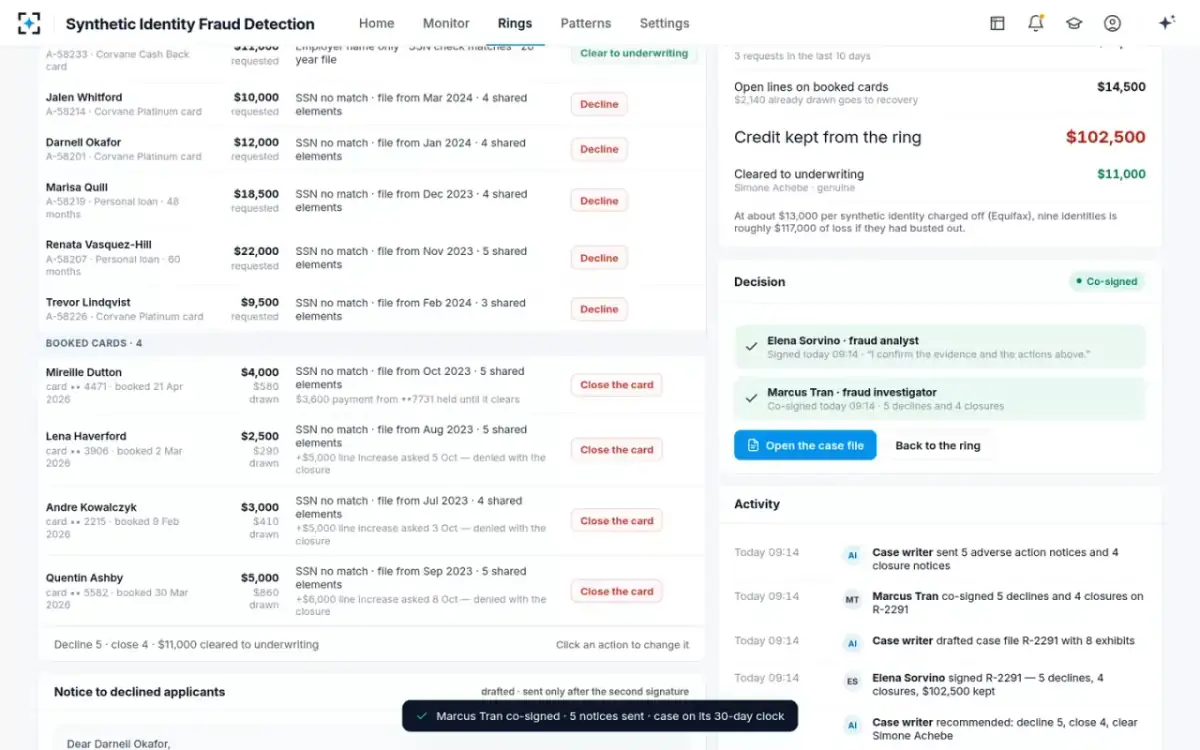Click the Decline 5 · close 4 summary line
The width and height of the screenshot is (1200, 750).
pos(186,645)
